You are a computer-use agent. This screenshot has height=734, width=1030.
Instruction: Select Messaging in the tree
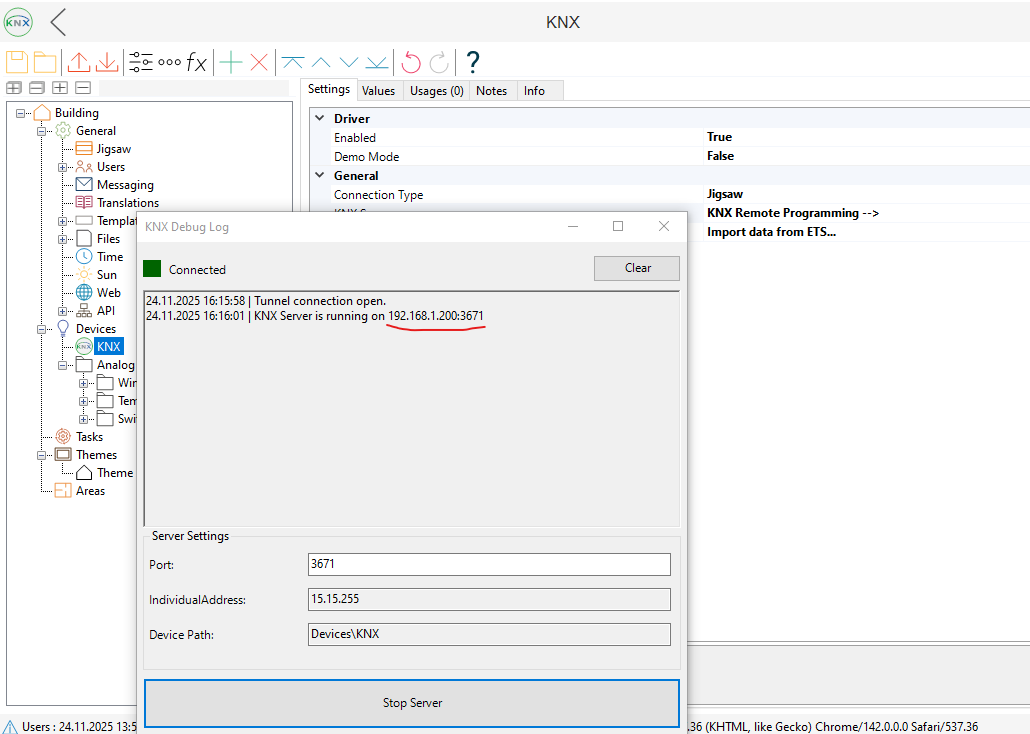125,185
